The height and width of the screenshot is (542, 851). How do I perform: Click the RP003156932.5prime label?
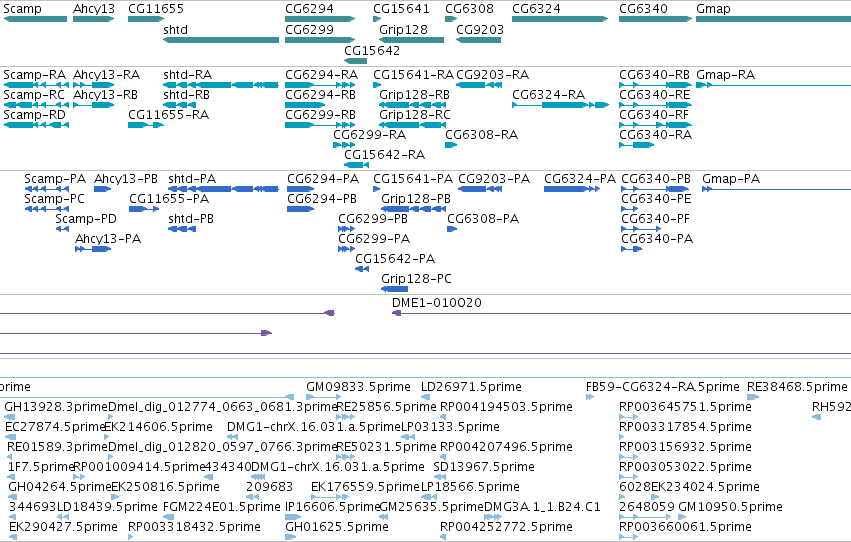[x=685, y=447]
